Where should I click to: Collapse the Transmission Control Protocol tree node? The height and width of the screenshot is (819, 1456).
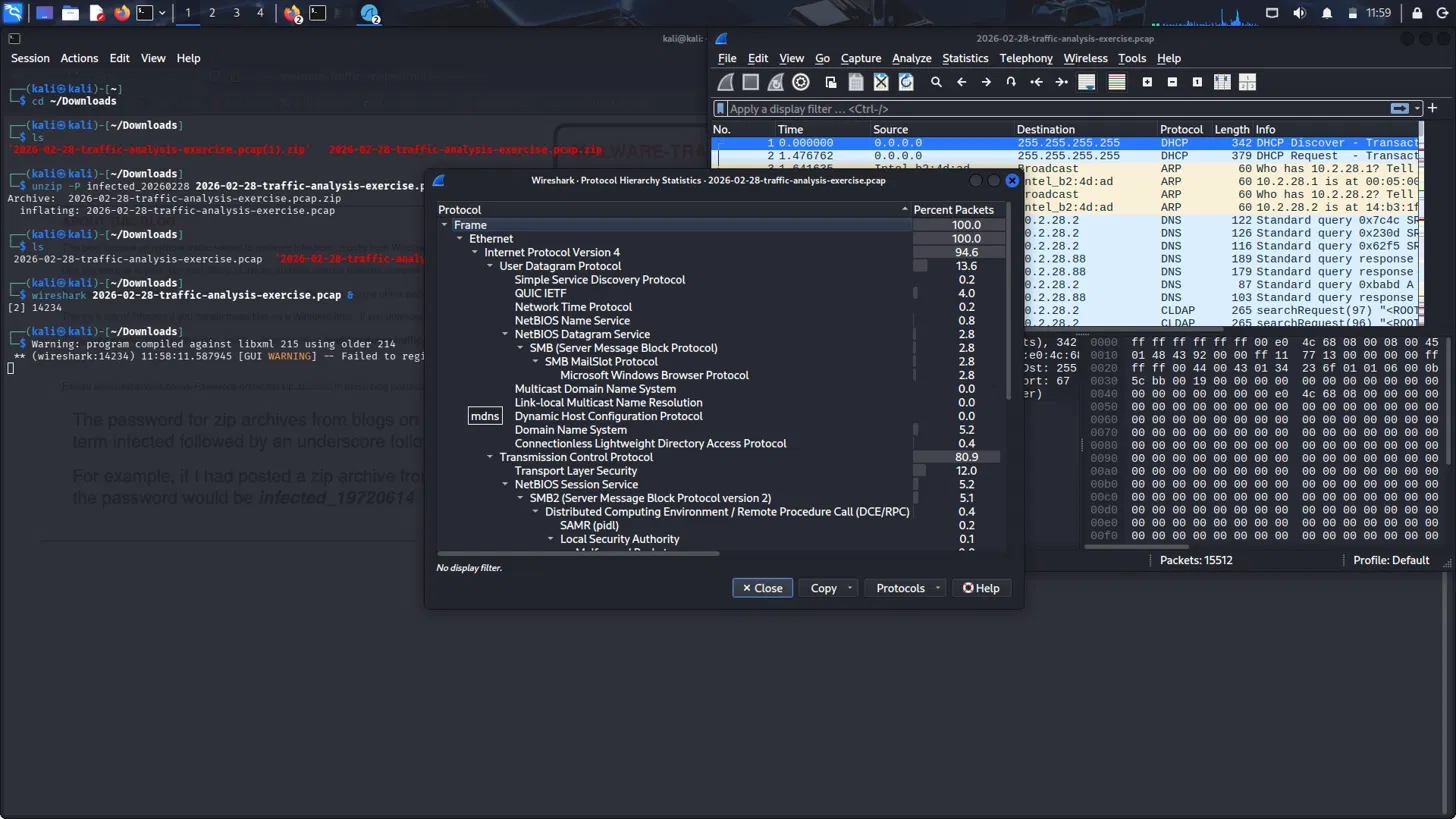pos(490,457)
